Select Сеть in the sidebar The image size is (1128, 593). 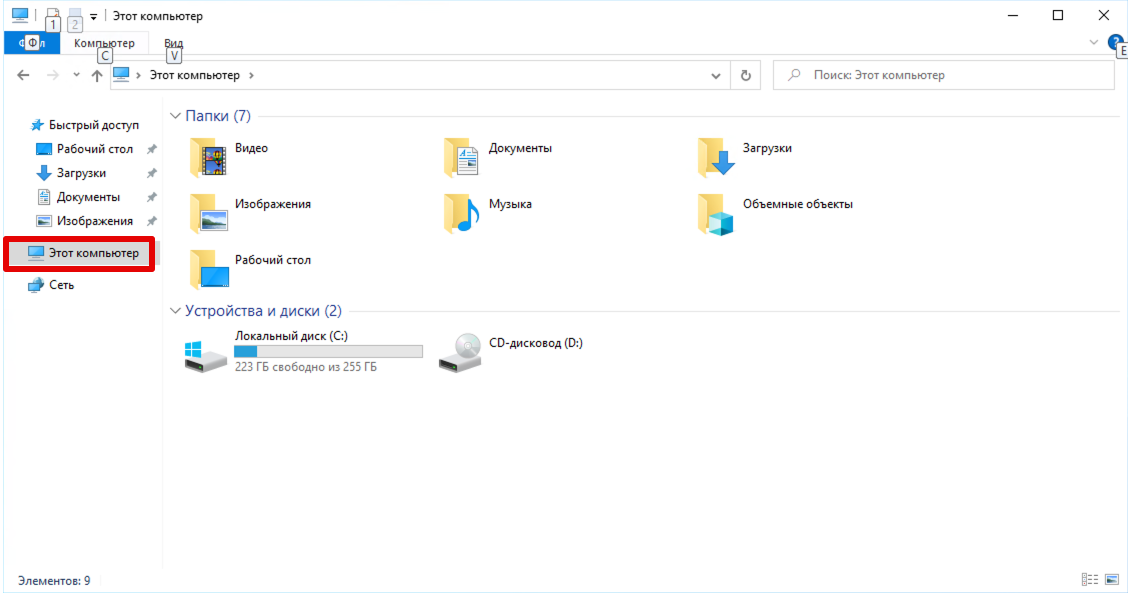pyautogui.click(x=57, y=284)
